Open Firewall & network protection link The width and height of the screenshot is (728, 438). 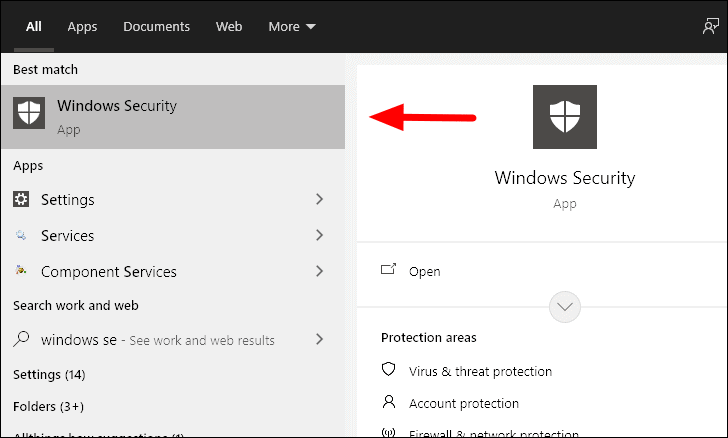494,433
